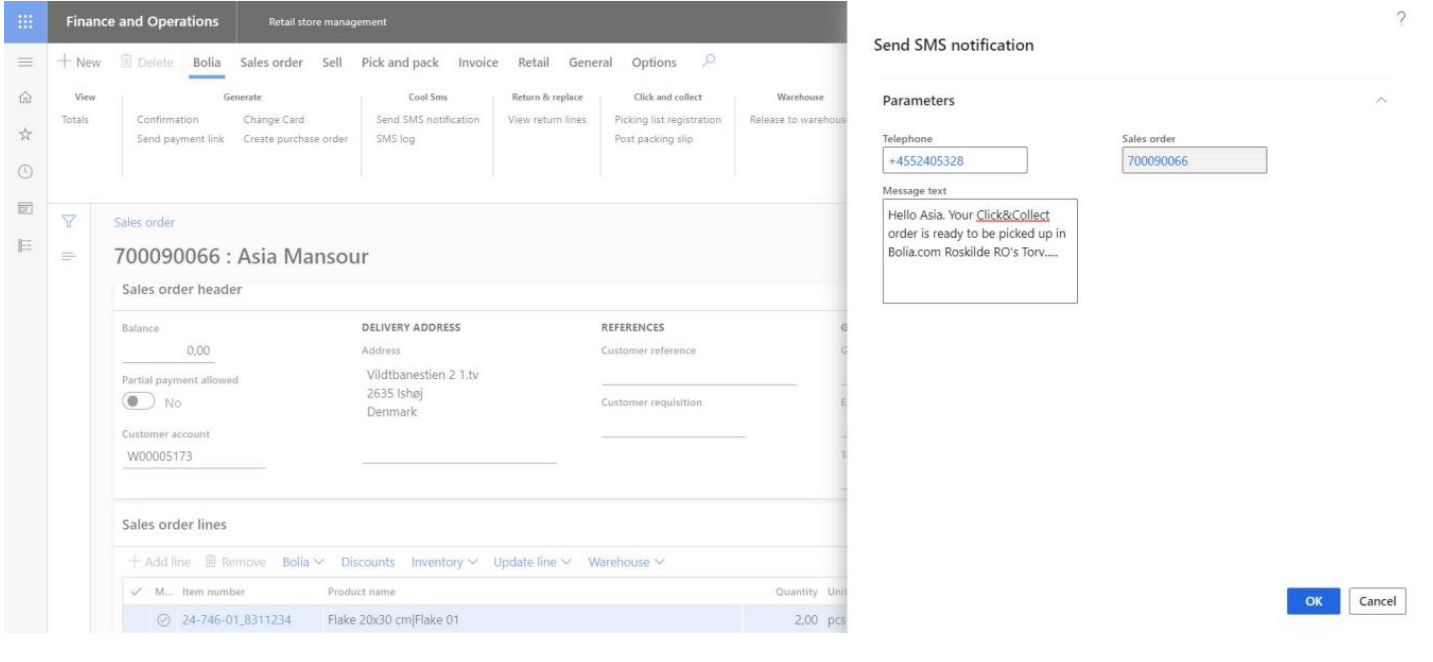Expand the Update line dropdown

(x=531, y=562)
